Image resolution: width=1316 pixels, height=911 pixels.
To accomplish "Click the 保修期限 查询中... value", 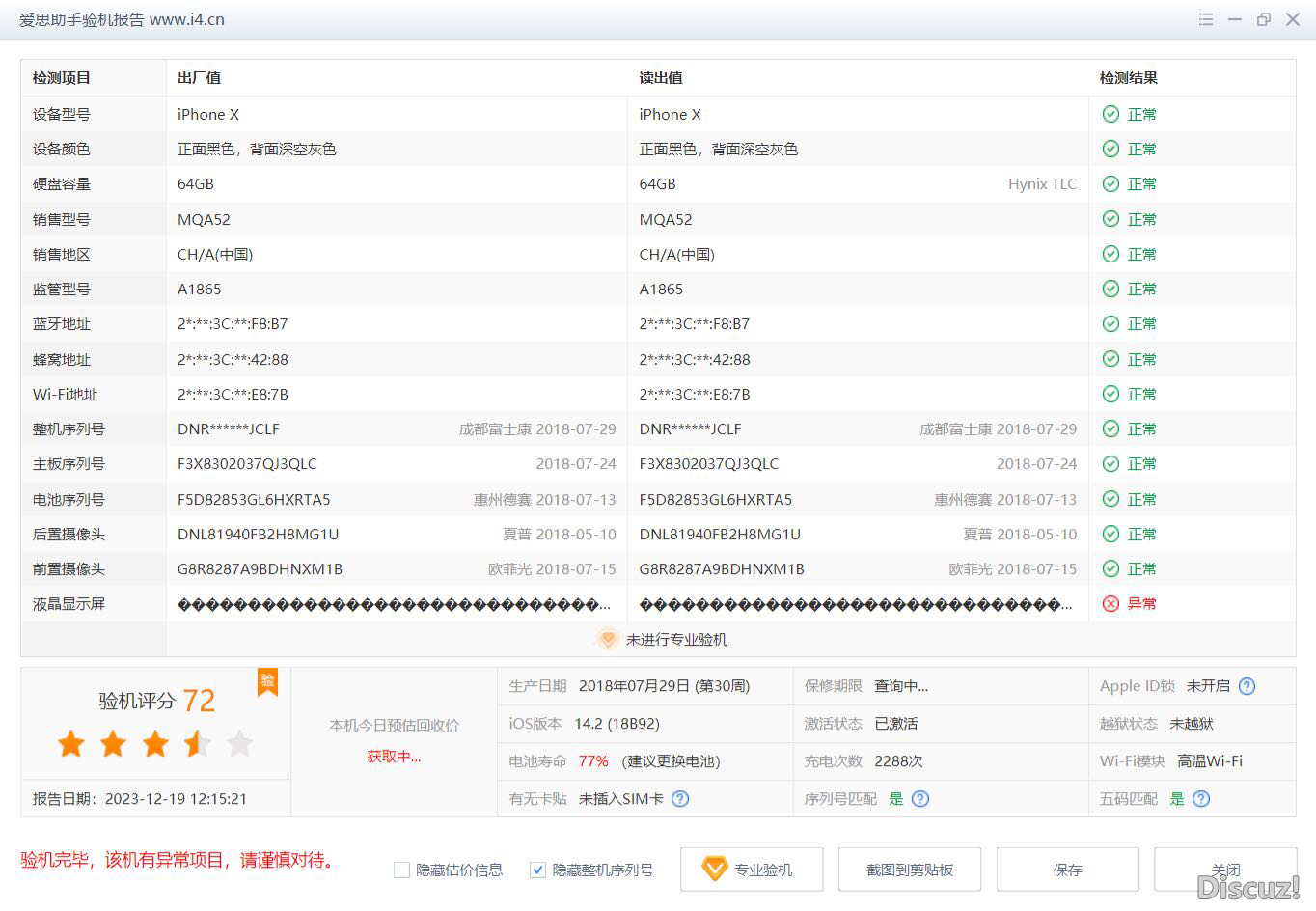I will tap(901, 686).
